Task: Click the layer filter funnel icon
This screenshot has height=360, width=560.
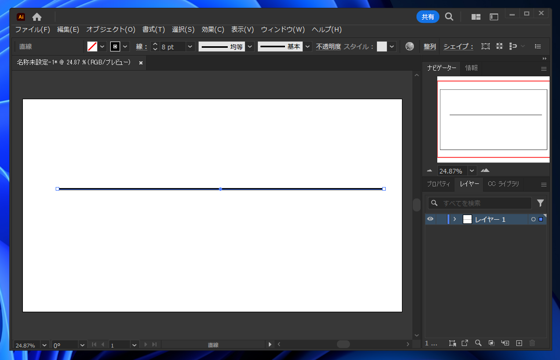Action: coord(540,203)
